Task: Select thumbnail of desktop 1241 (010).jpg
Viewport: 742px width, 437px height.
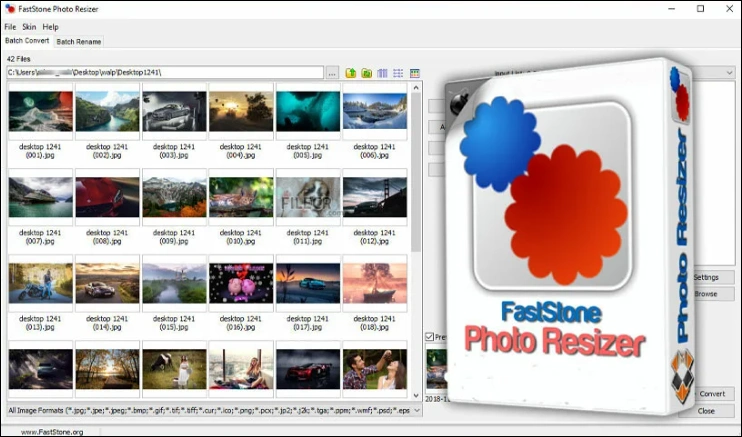Action: click(x=241, y=197)
